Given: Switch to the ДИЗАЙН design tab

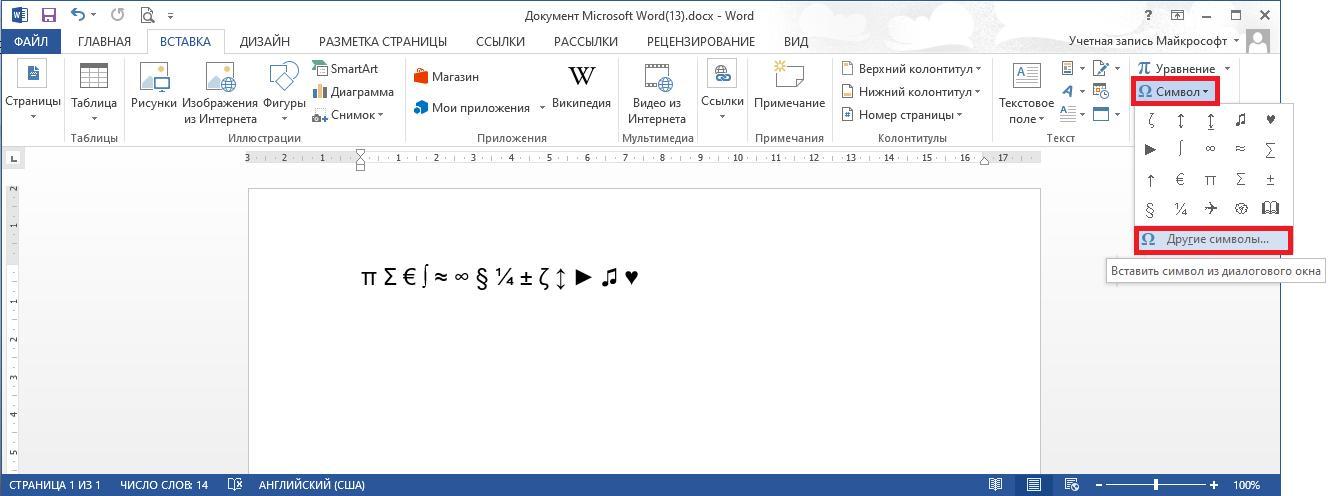Looking at the screenshot, I should click(x=265, y=41).
